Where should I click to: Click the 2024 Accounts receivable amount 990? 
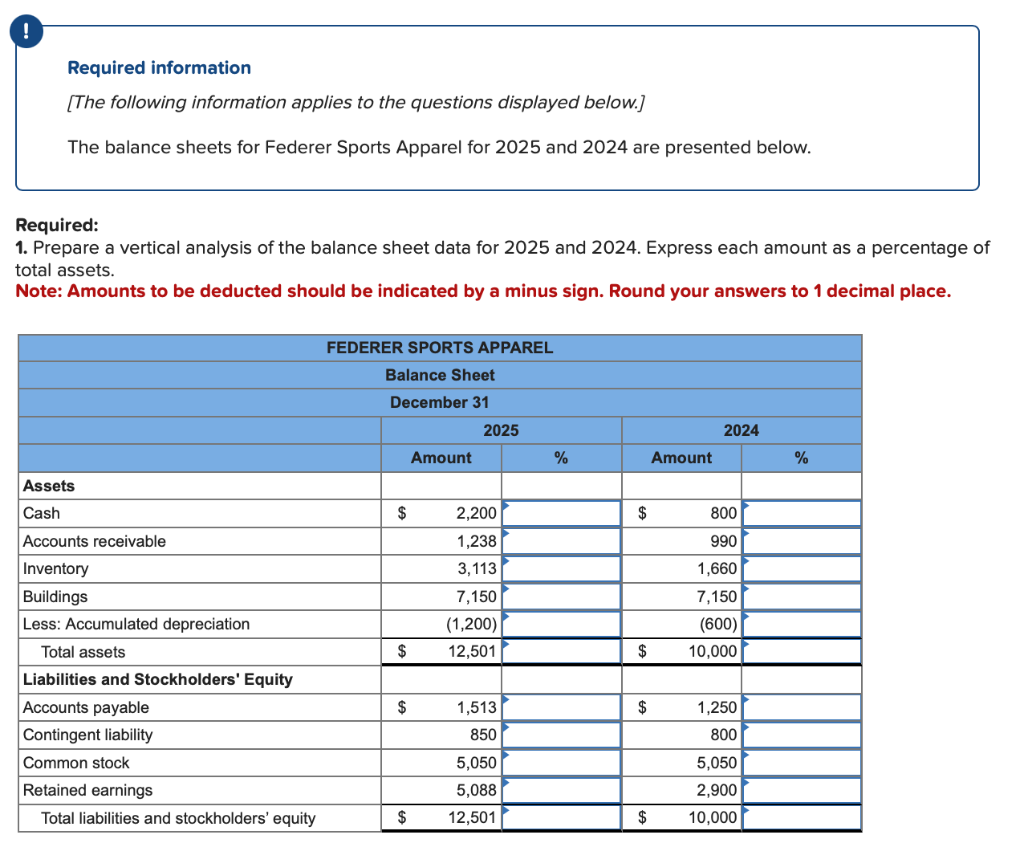click(x=724, y=541)
